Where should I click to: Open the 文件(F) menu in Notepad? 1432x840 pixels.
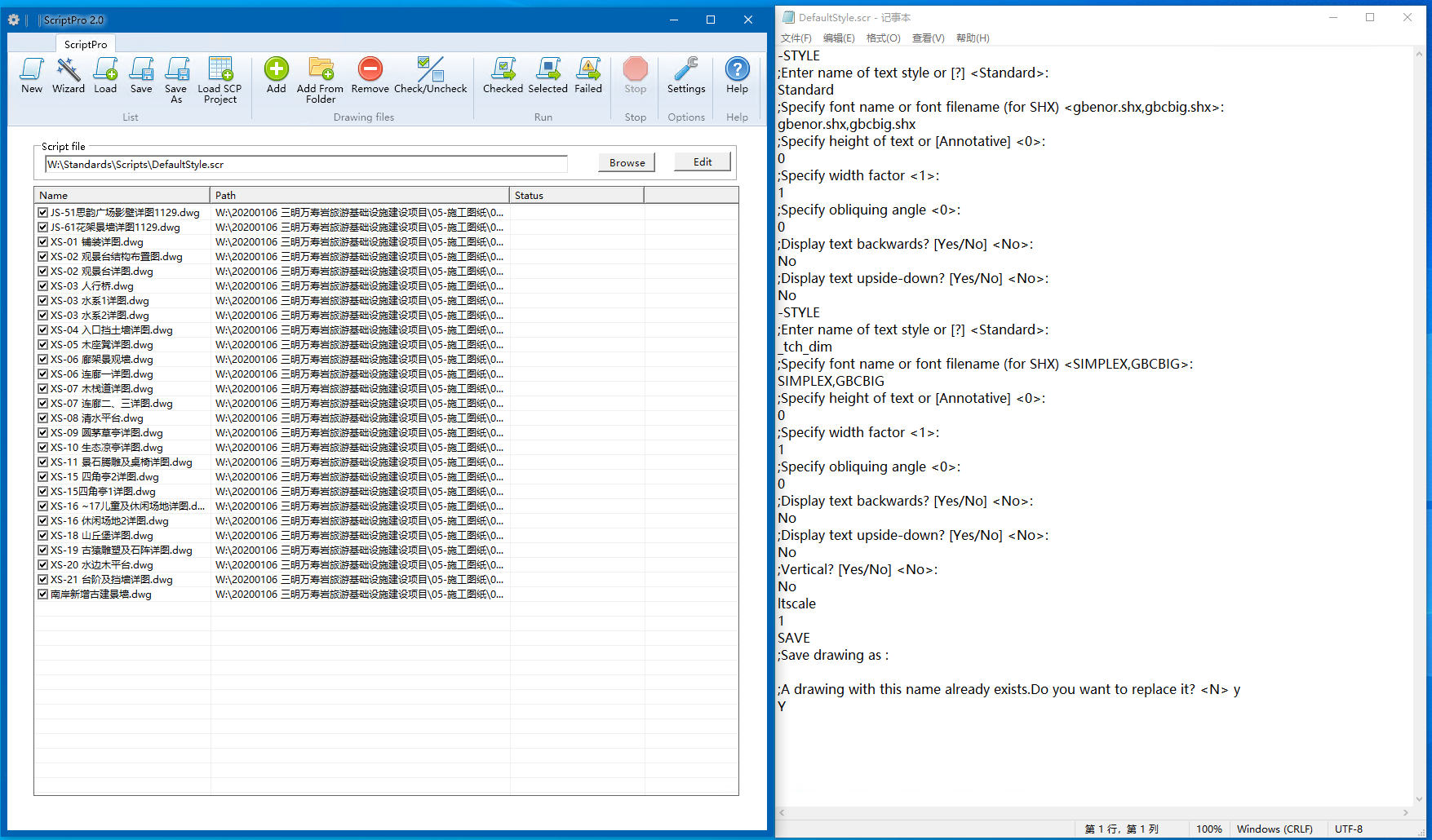[x=796, y=38]
